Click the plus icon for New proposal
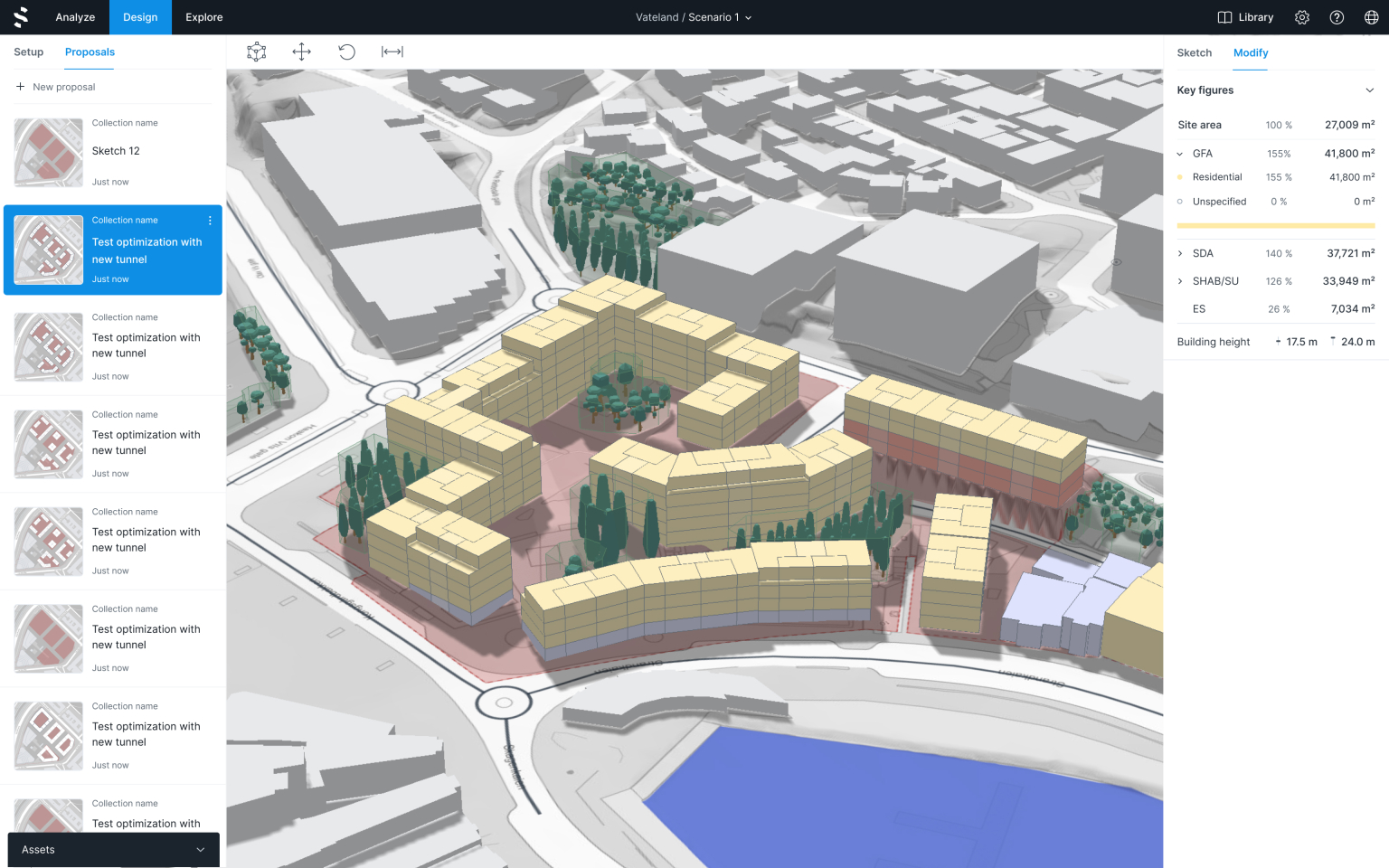Screen dimensions: 1389x868 (20, 87)
